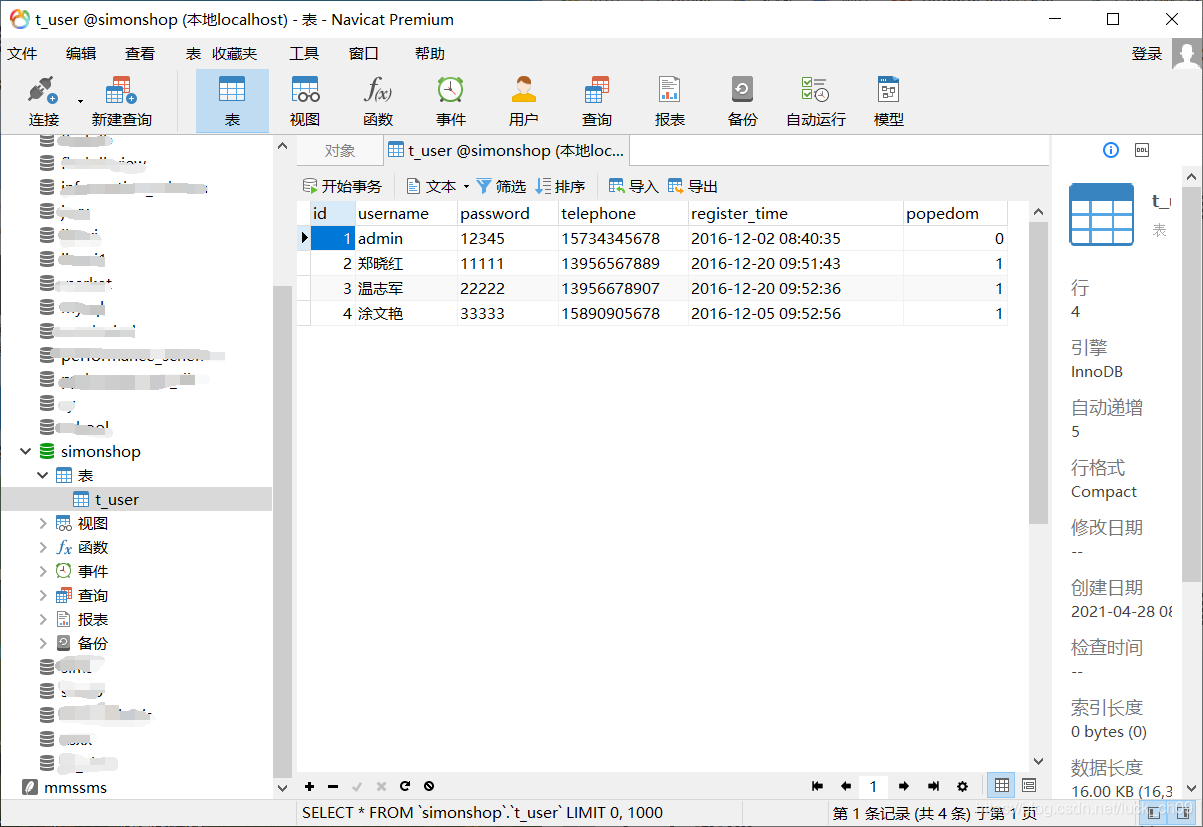
Task: Click the 筛选 (Filter) button
Action: 501,186
